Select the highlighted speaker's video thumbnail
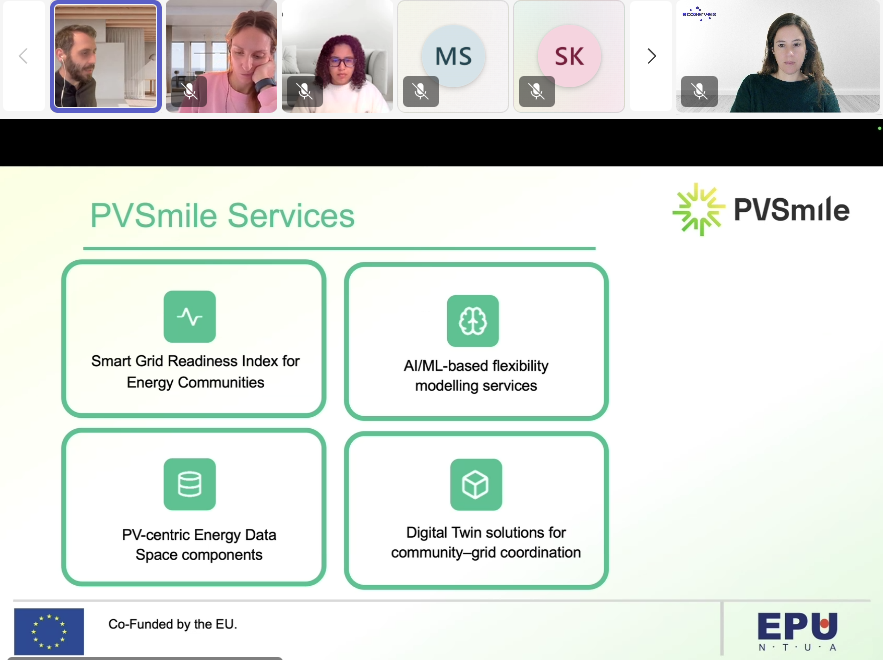The width and height of the screenshot is (883, 660). click(x=105, y=56)
